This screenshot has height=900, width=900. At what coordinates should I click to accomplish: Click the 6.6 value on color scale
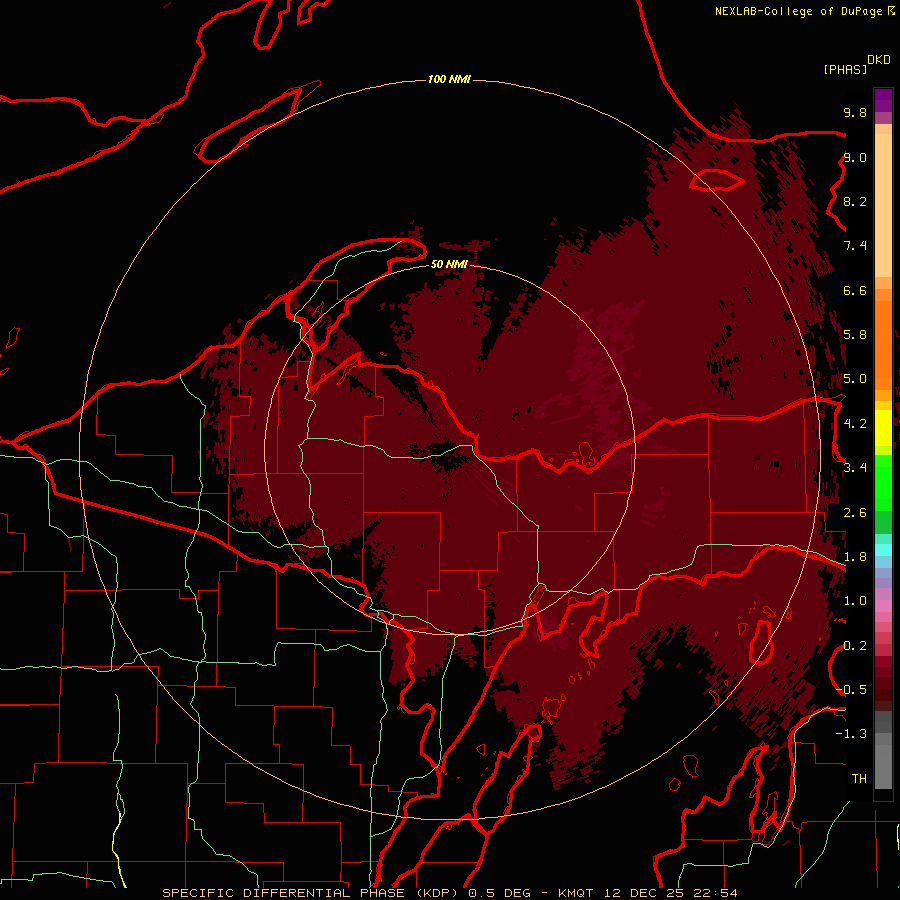click(x=855, y=290)
